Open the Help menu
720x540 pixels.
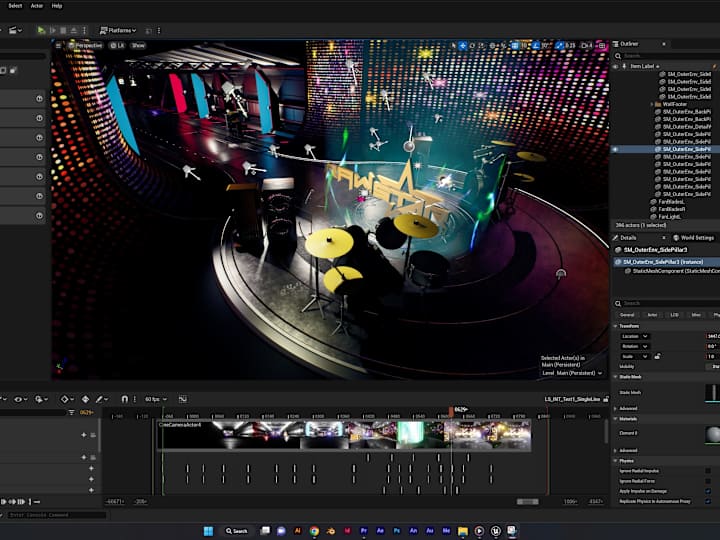[x=57, y=6]
